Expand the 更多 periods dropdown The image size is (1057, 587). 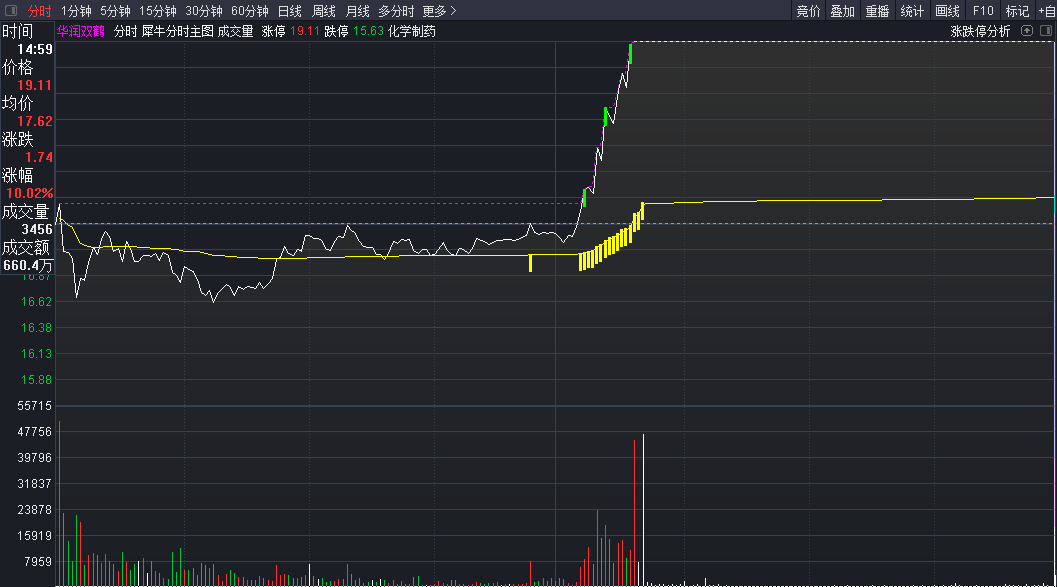tap(439, 11)
